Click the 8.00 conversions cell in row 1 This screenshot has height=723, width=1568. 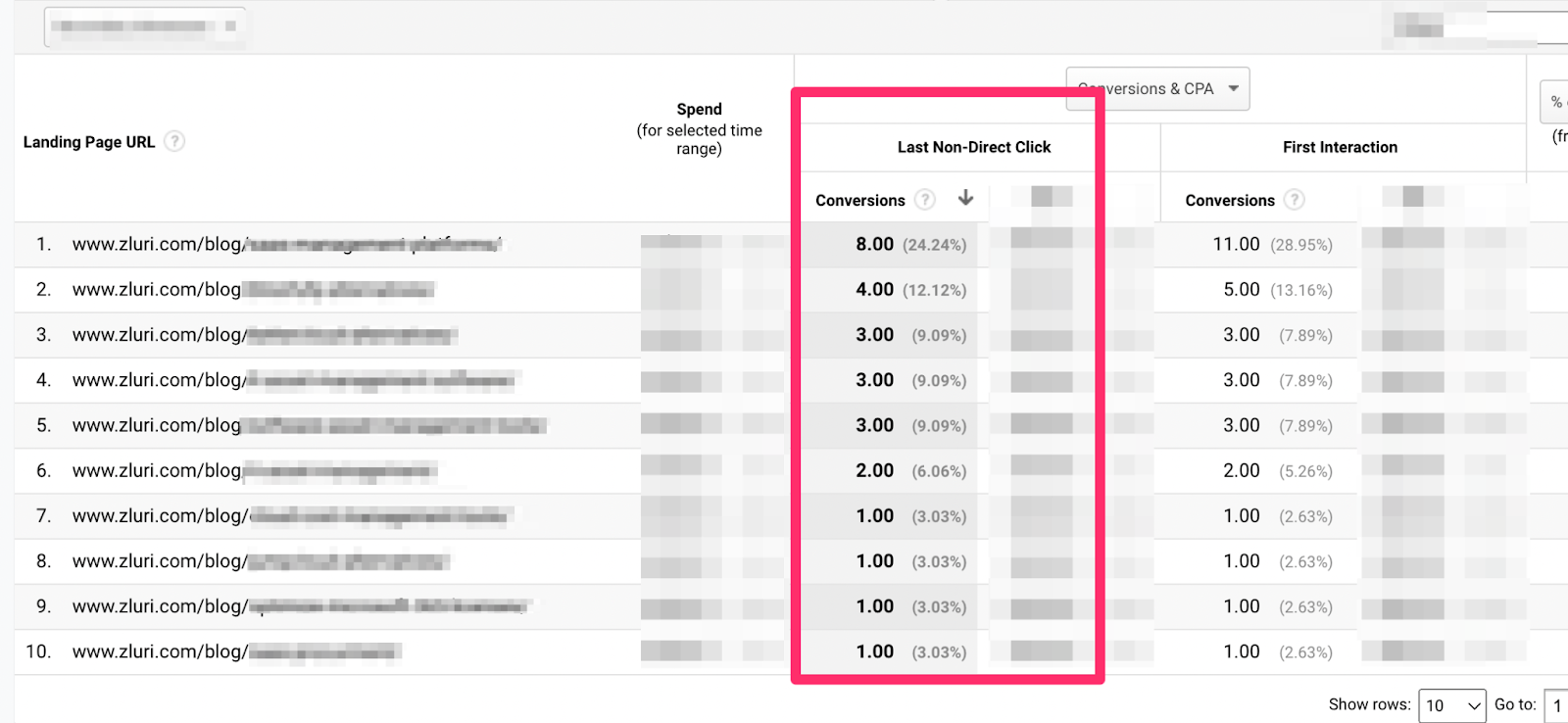click(x=874, y=244)
